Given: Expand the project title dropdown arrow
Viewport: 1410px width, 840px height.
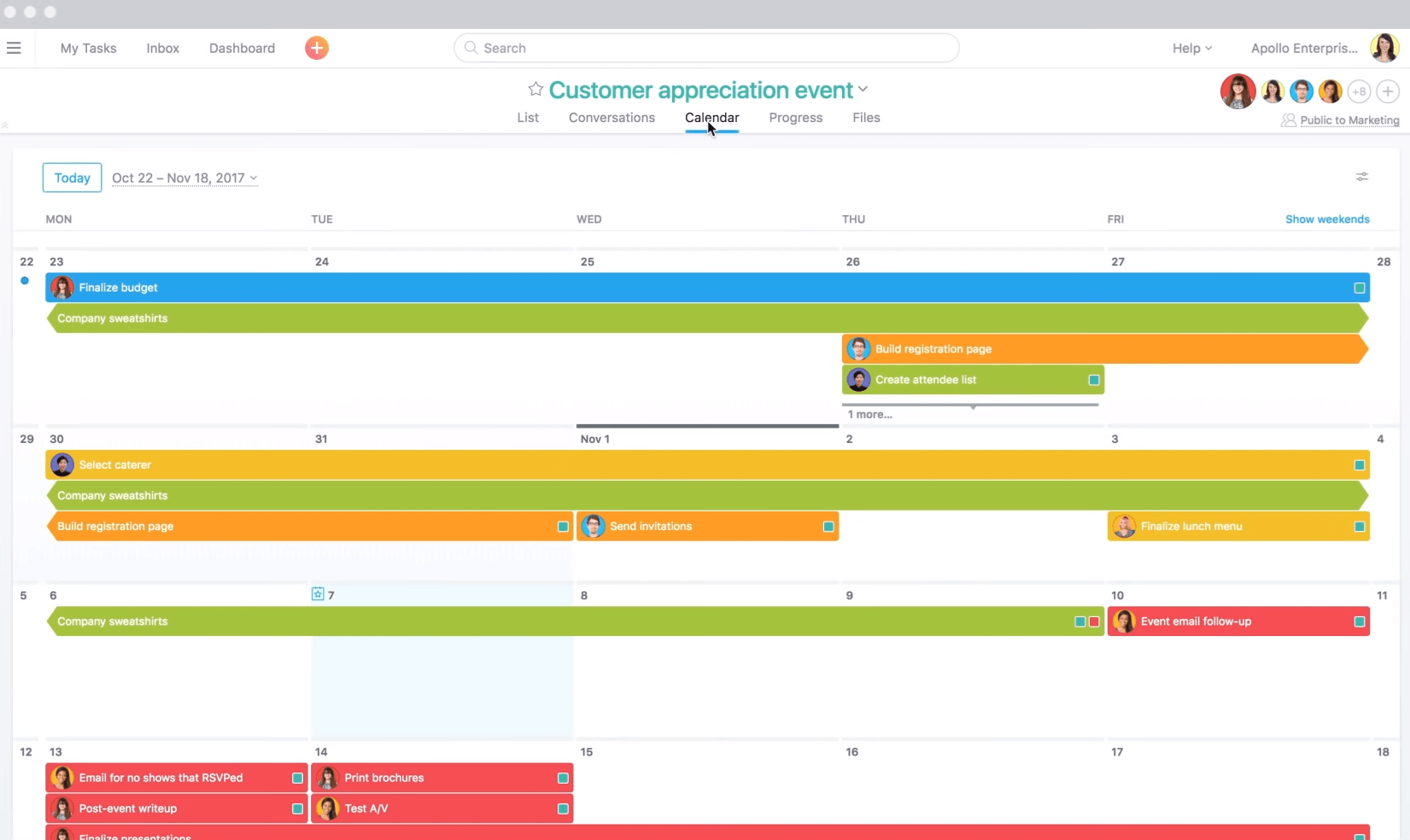Looking at the screenshot, I should 863,89.
